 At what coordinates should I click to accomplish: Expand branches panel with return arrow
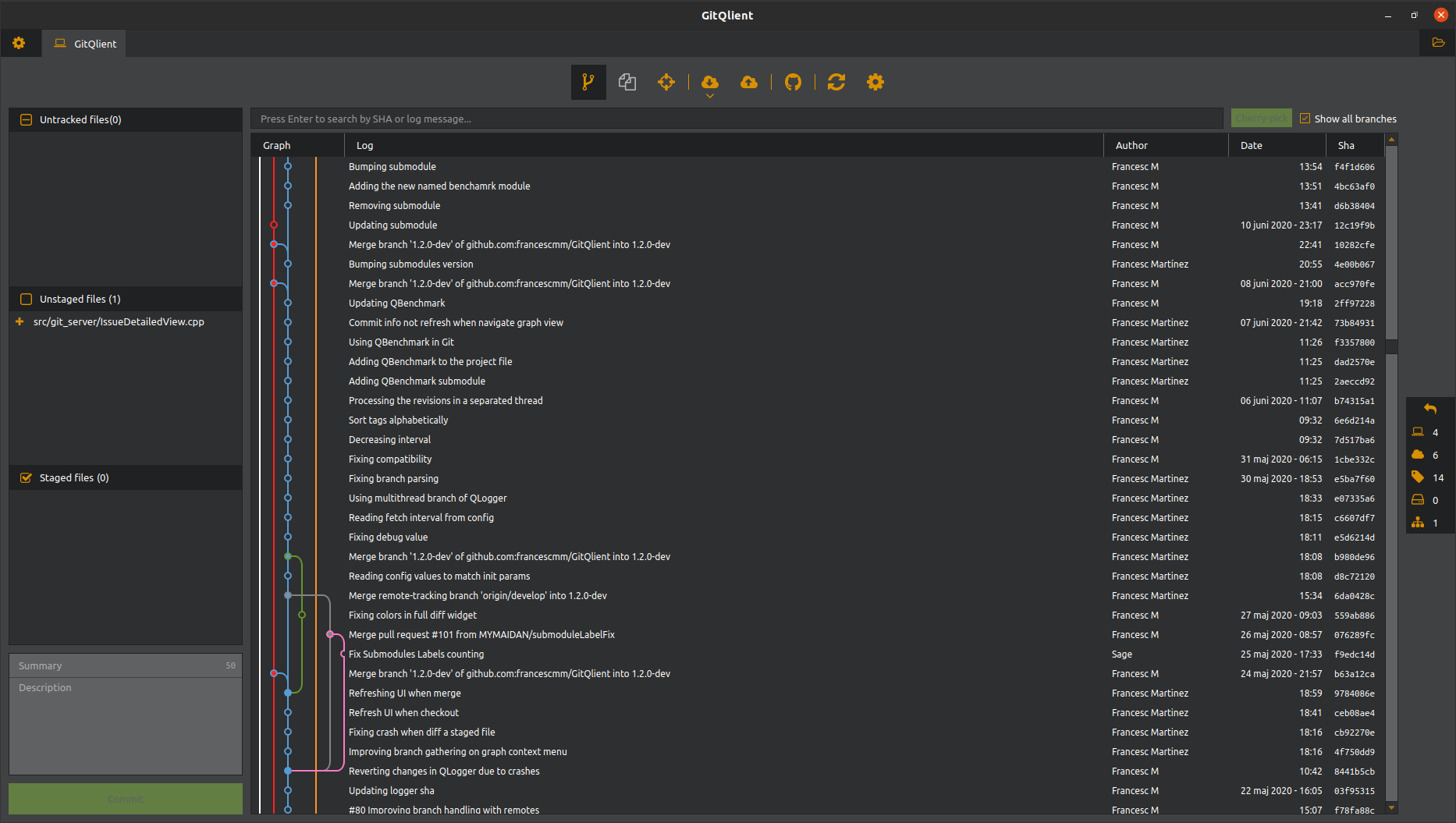click(x=1430, y=409)
